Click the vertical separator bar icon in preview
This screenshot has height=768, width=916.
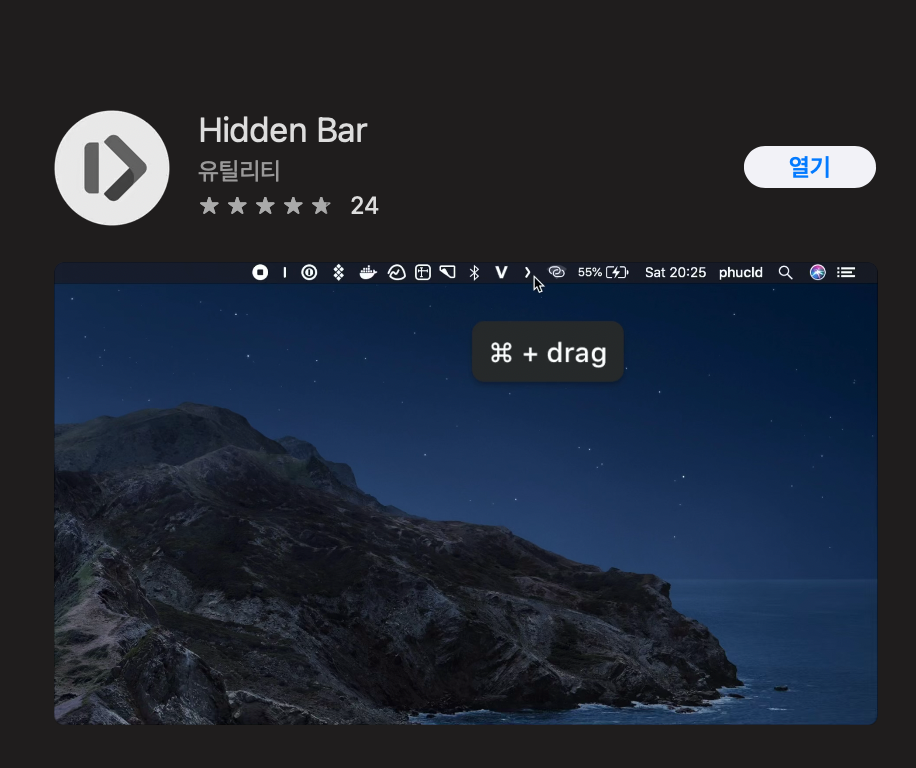[284, 272]
